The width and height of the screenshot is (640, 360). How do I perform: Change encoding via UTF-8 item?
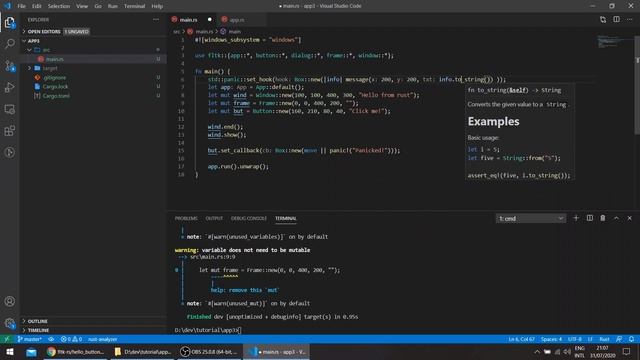coord(575,339)
